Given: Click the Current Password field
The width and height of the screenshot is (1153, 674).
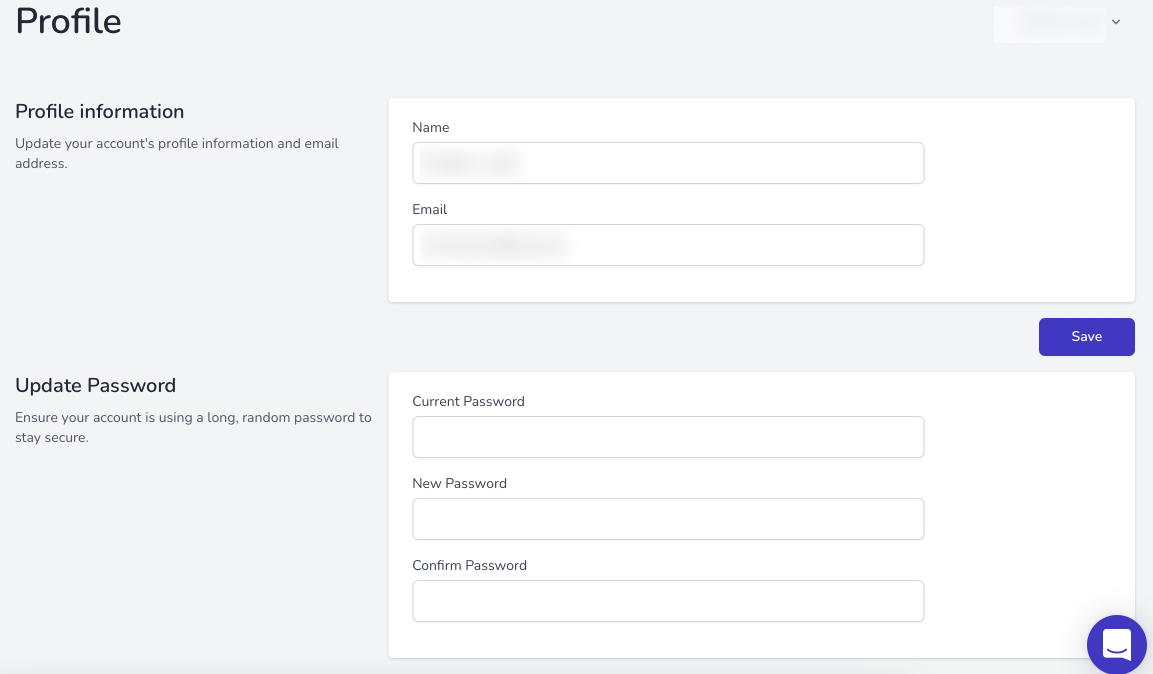Looking at the screenshot, I should 668,437.
